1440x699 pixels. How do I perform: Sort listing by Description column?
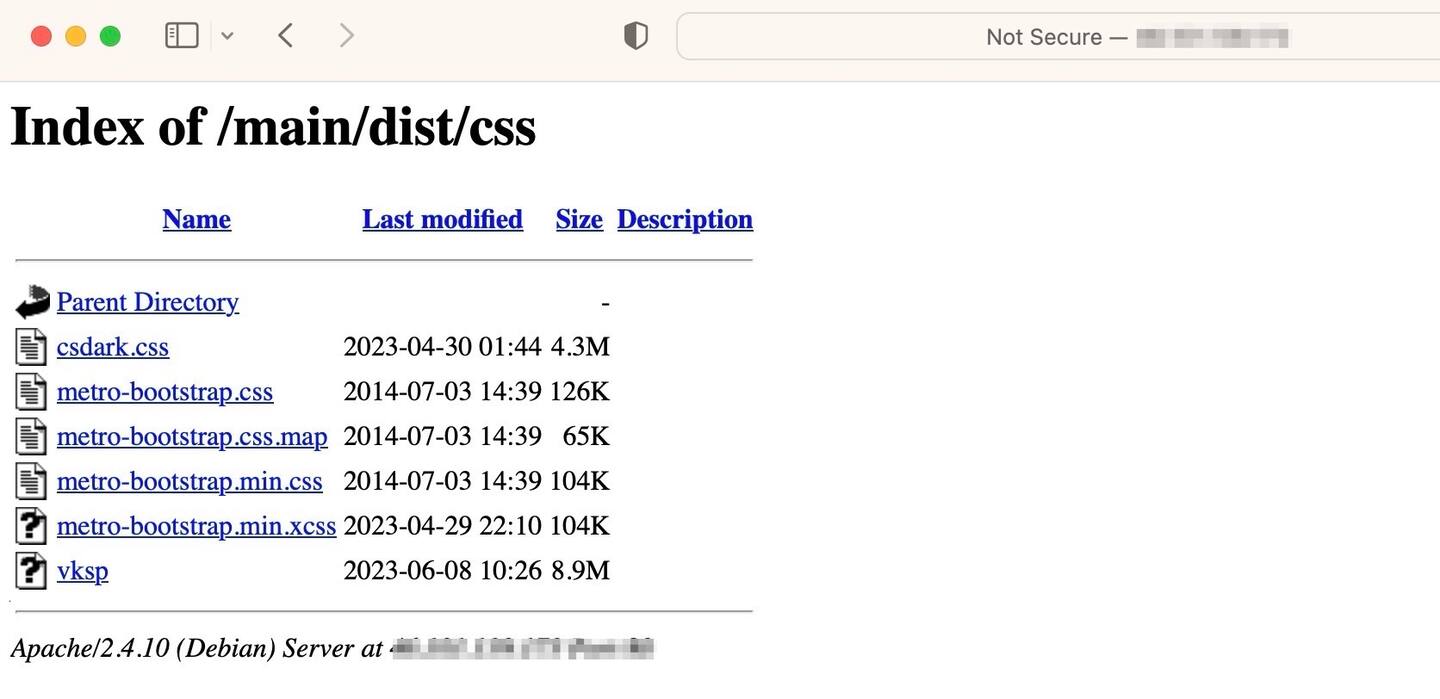pyautogui.click(x=684, y=219)
